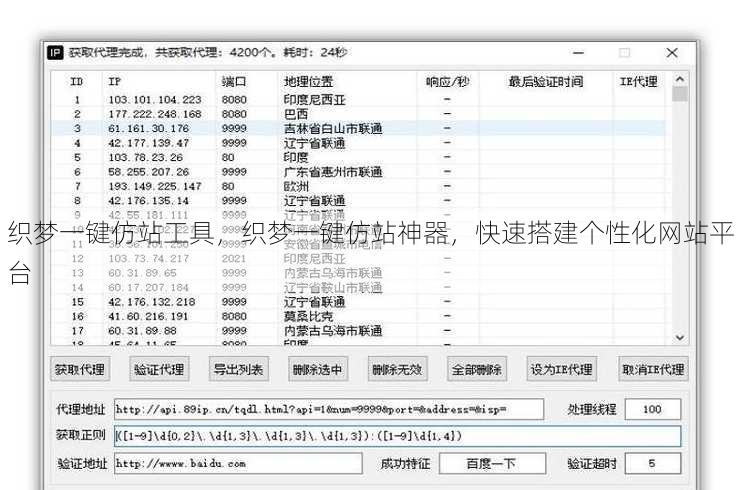The image size is (740, 490).
Task: Click the 删除选中 button
Action: click(x=318, y=369)
